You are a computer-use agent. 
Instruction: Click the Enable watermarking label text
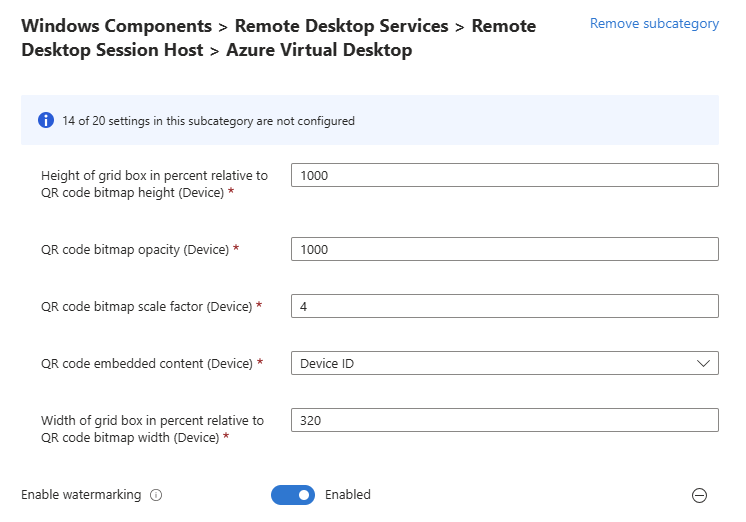pyautogui.click(x=81, y=495)
